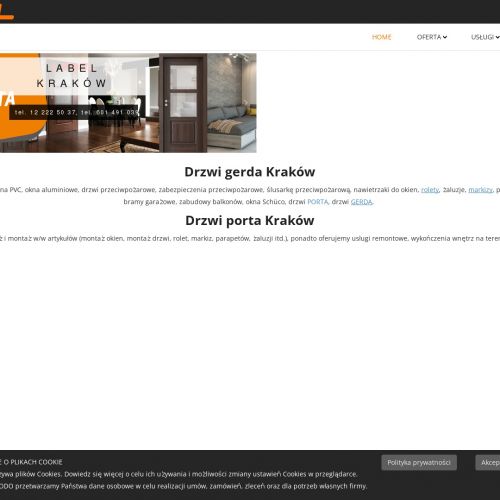Open the GERDA link
This screenshot has width=500, height=500.
pos(361,202)
